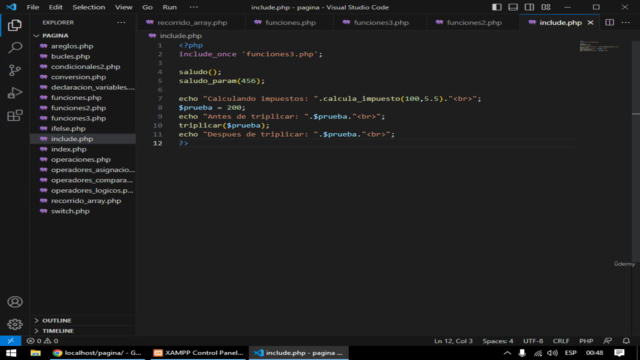Screen dimensions: 640x360
Task: Toggle the secondary side bar
Action: coord(529,7)
